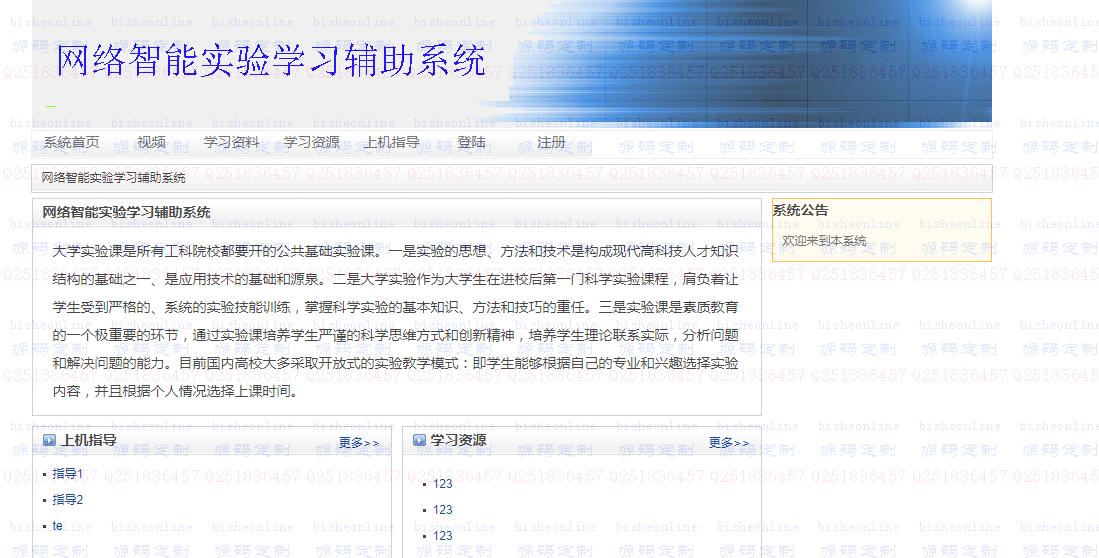
Task: Click 更多>> in the 上机指导 panel
Action: 359,443
